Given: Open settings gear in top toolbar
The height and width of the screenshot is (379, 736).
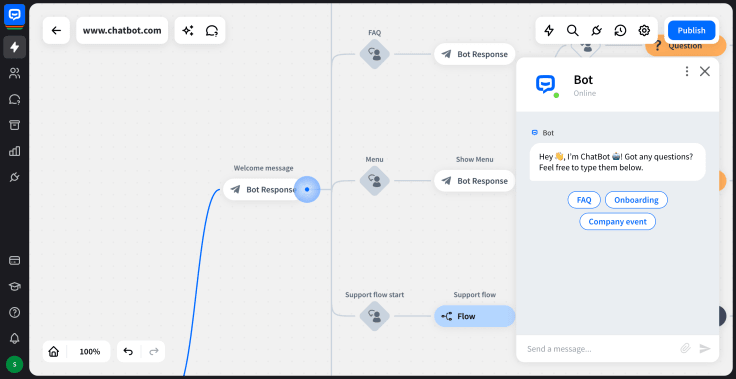Looking at the screenshot, I should [x=644, y=31].
